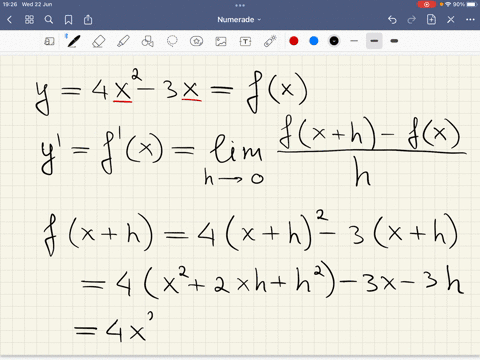Select the thinnest stroke width
Viewport: 480px width, 360px height.
coord(354,41)
